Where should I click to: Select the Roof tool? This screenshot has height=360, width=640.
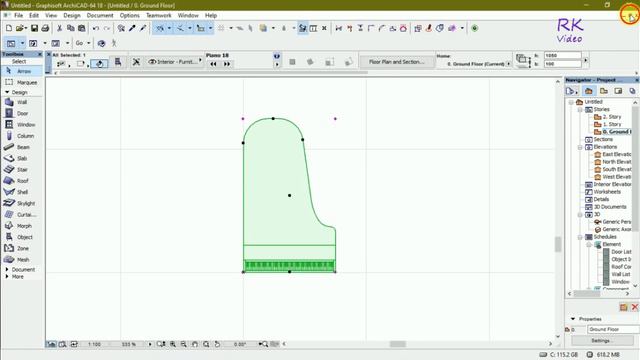[22, 181]
